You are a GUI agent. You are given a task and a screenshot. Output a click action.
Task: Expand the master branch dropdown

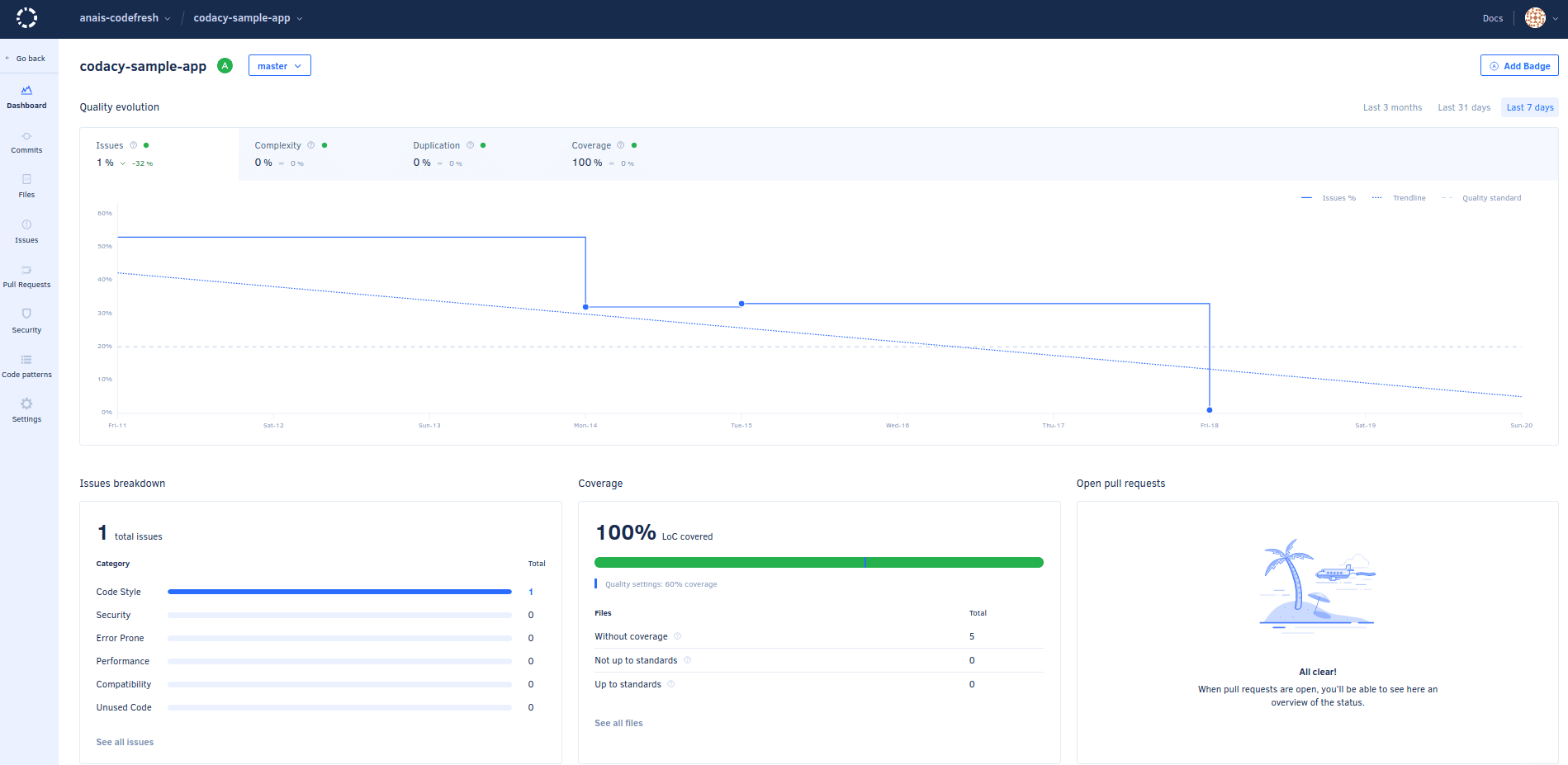coord(279,66)
